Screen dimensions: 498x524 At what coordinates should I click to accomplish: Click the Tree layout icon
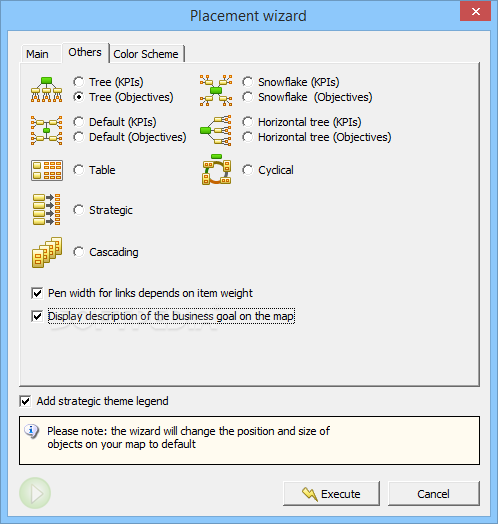click(x=46, y=90)
